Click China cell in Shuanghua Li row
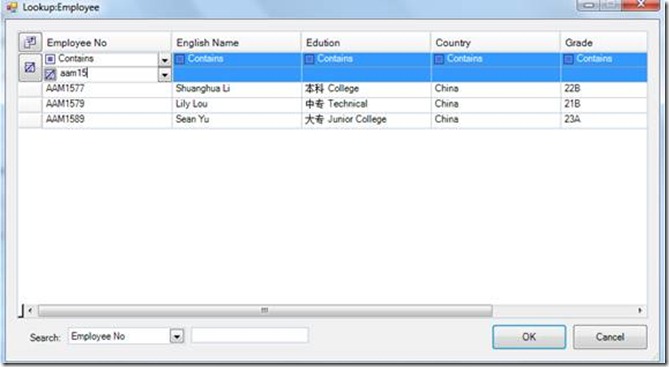This screenshot has height=367, width=669. pos(496,89)
